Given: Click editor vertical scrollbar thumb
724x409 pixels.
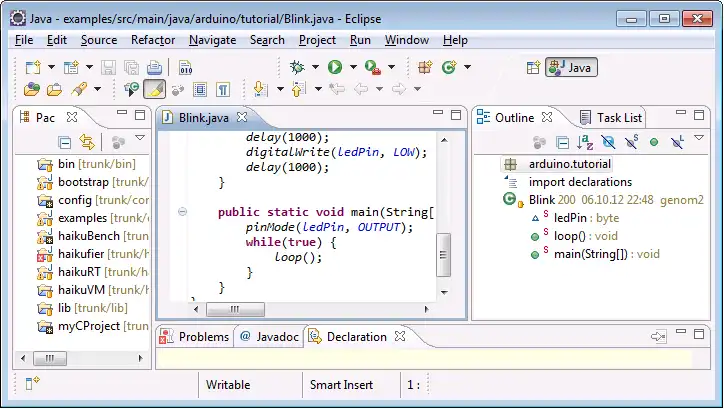Looking at the screenshot, I should point(444,254).
